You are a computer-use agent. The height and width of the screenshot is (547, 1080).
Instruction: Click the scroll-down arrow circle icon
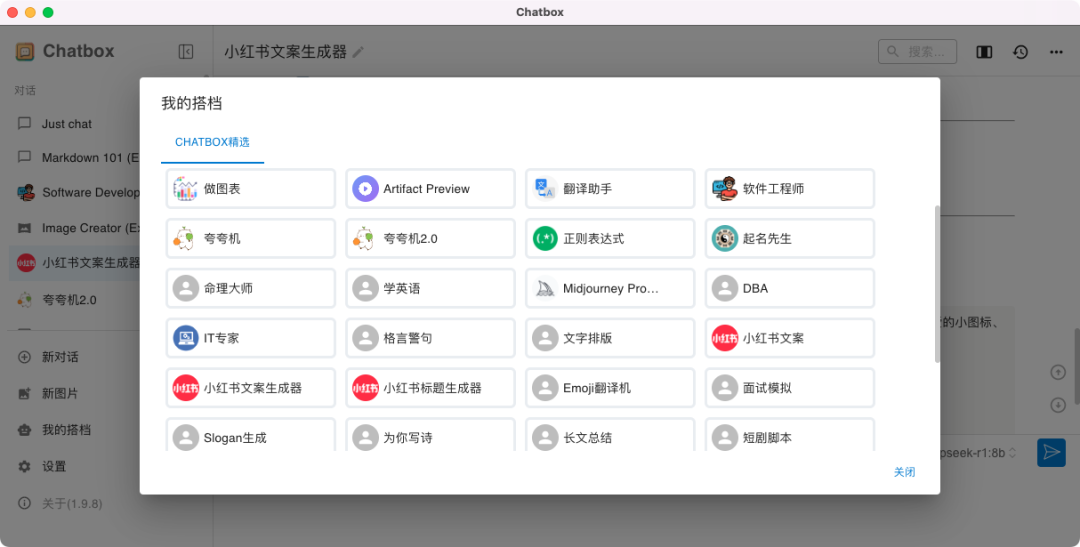1058,405
